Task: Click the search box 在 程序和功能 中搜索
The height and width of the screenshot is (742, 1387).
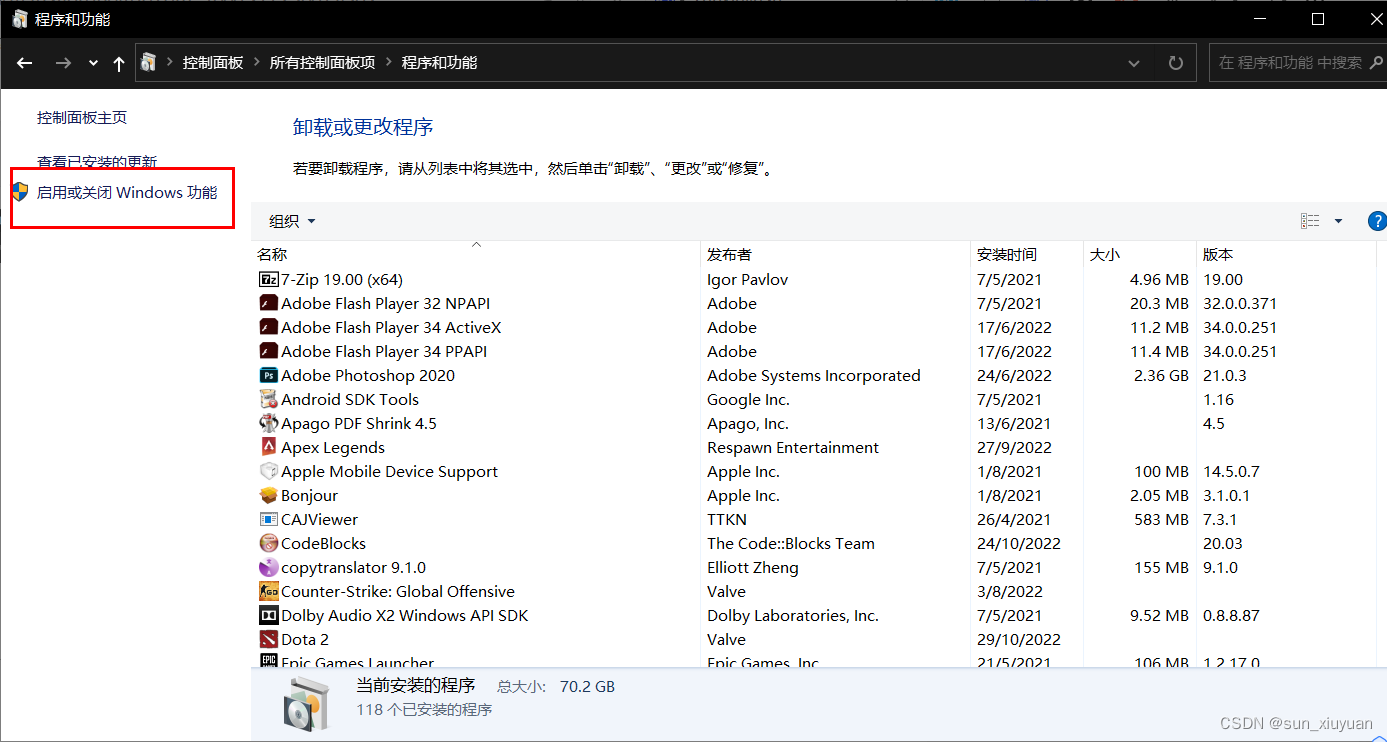Action: coord(1297,63)
